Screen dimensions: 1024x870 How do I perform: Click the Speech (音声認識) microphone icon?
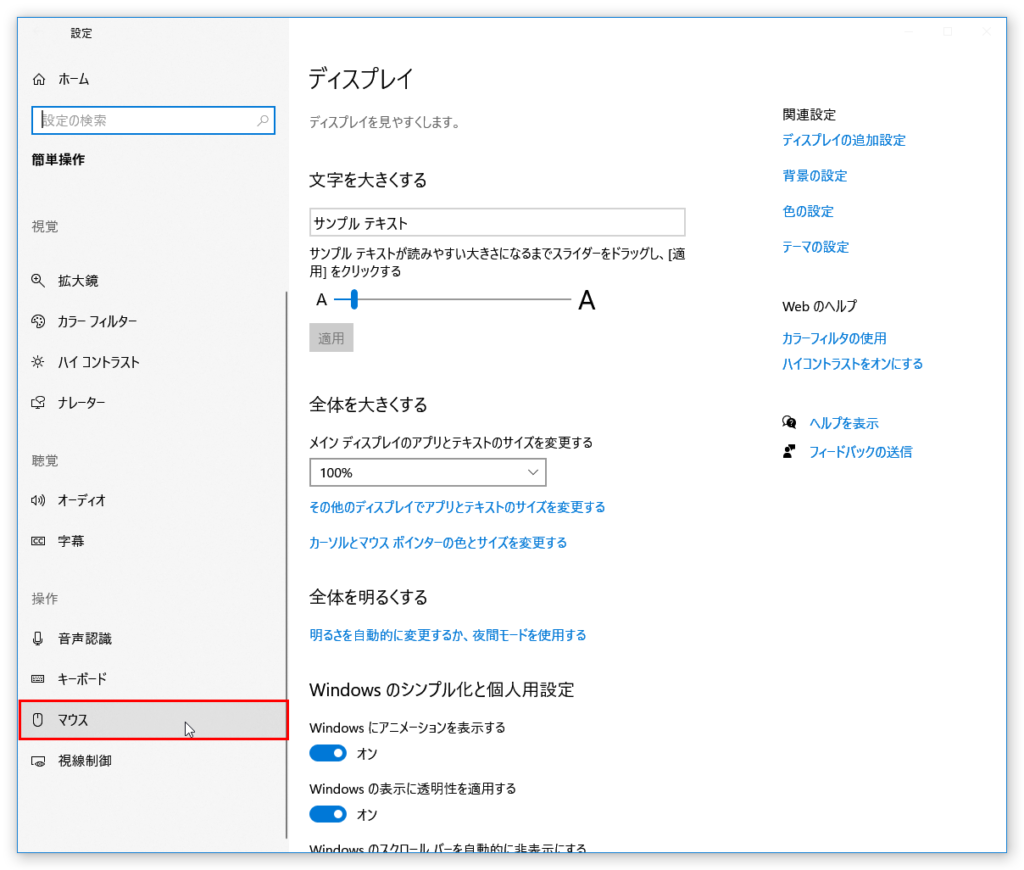(38, 638)
